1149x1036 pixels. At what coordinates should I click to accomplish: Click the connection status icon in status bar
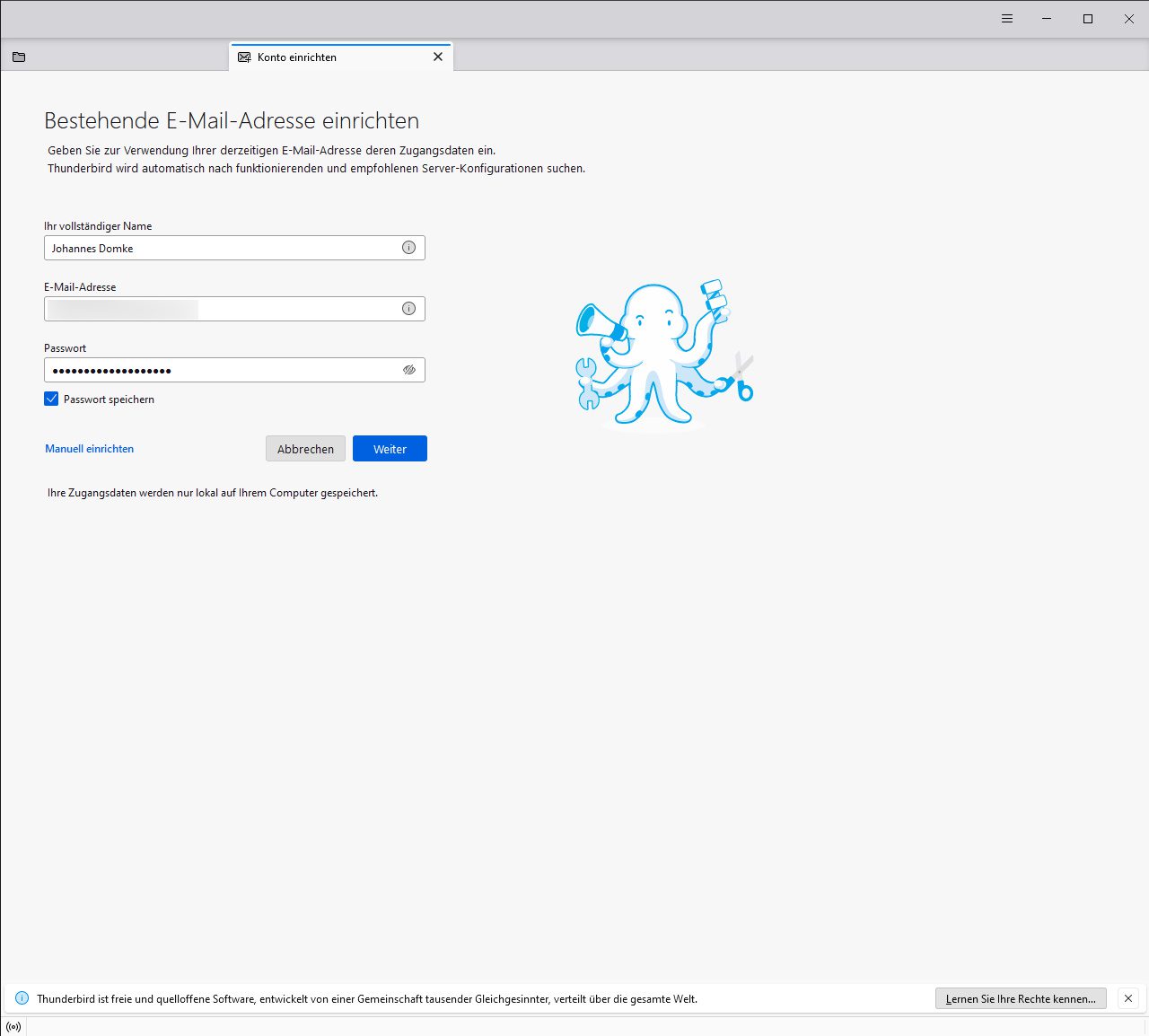coord(13,1027)
